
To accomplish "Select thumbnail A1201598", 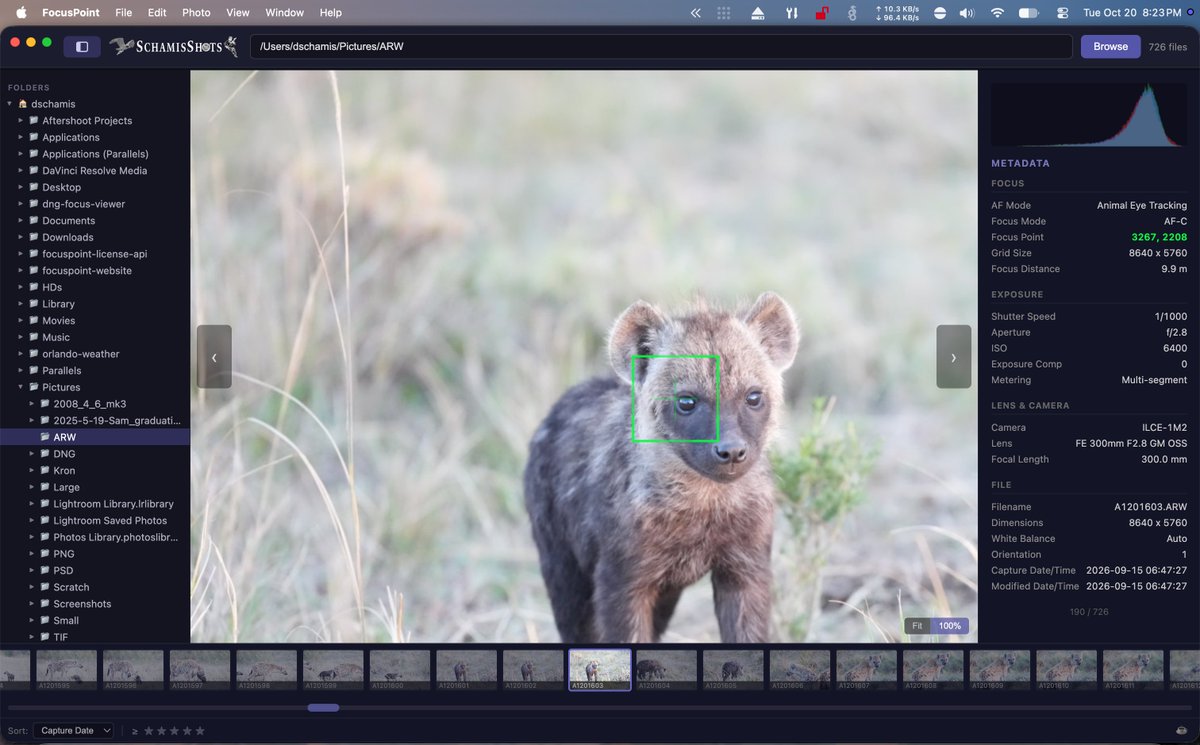I will (266, 670).
